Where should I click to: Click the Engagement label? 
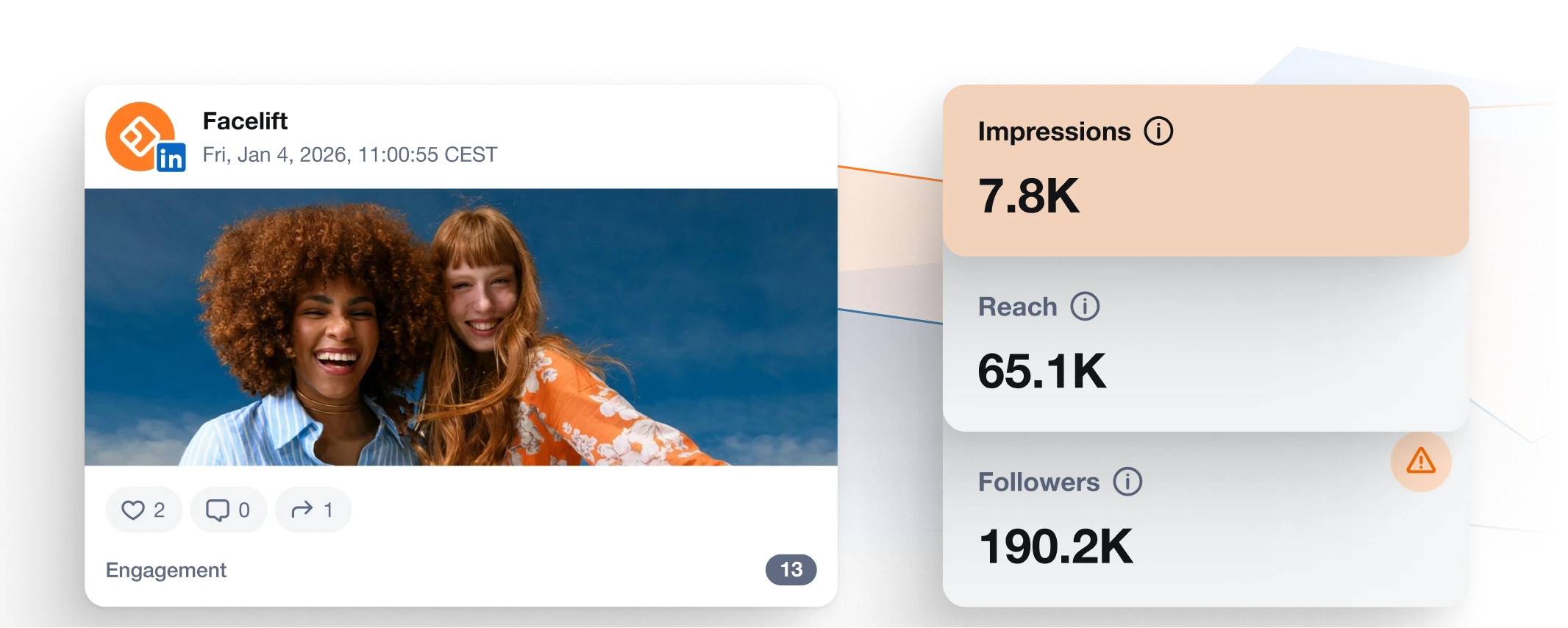click(166, 571)
